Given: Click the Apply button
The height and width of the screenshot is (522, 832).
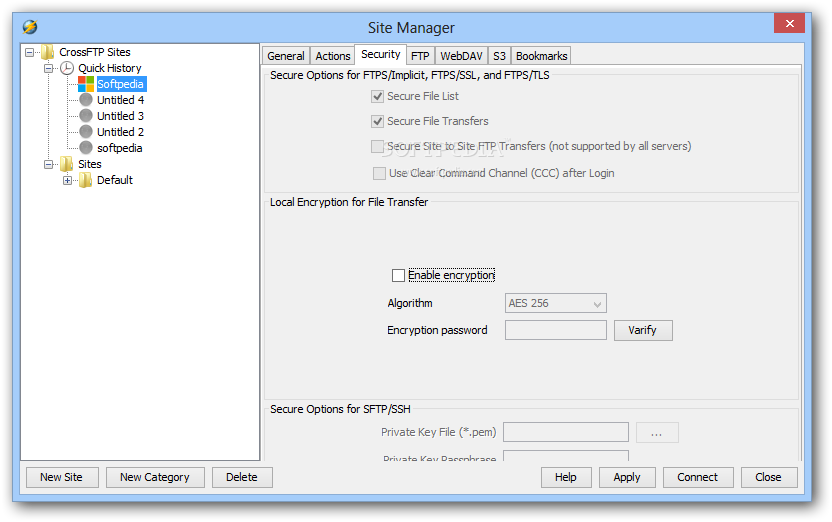Looking at the screenshot, I should (x=627, y=477).
